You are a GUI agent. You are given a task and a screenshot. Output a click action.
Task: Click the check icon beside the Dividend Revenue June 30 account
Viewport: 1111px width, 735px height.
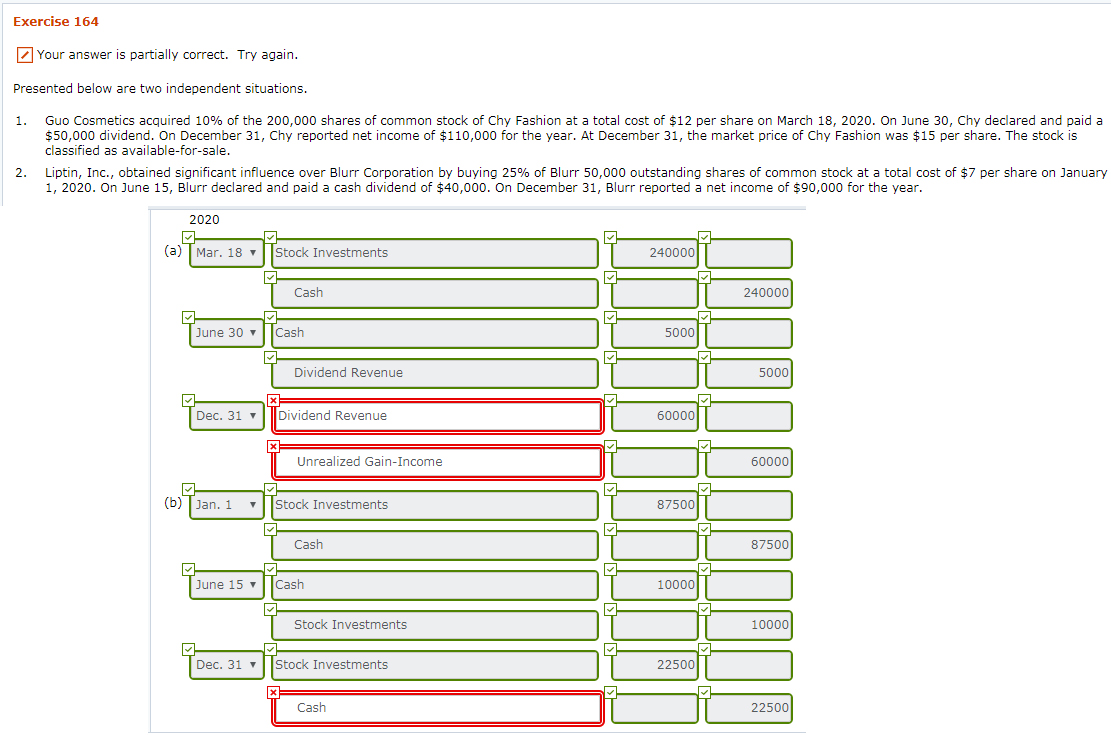tap(271, 357)
